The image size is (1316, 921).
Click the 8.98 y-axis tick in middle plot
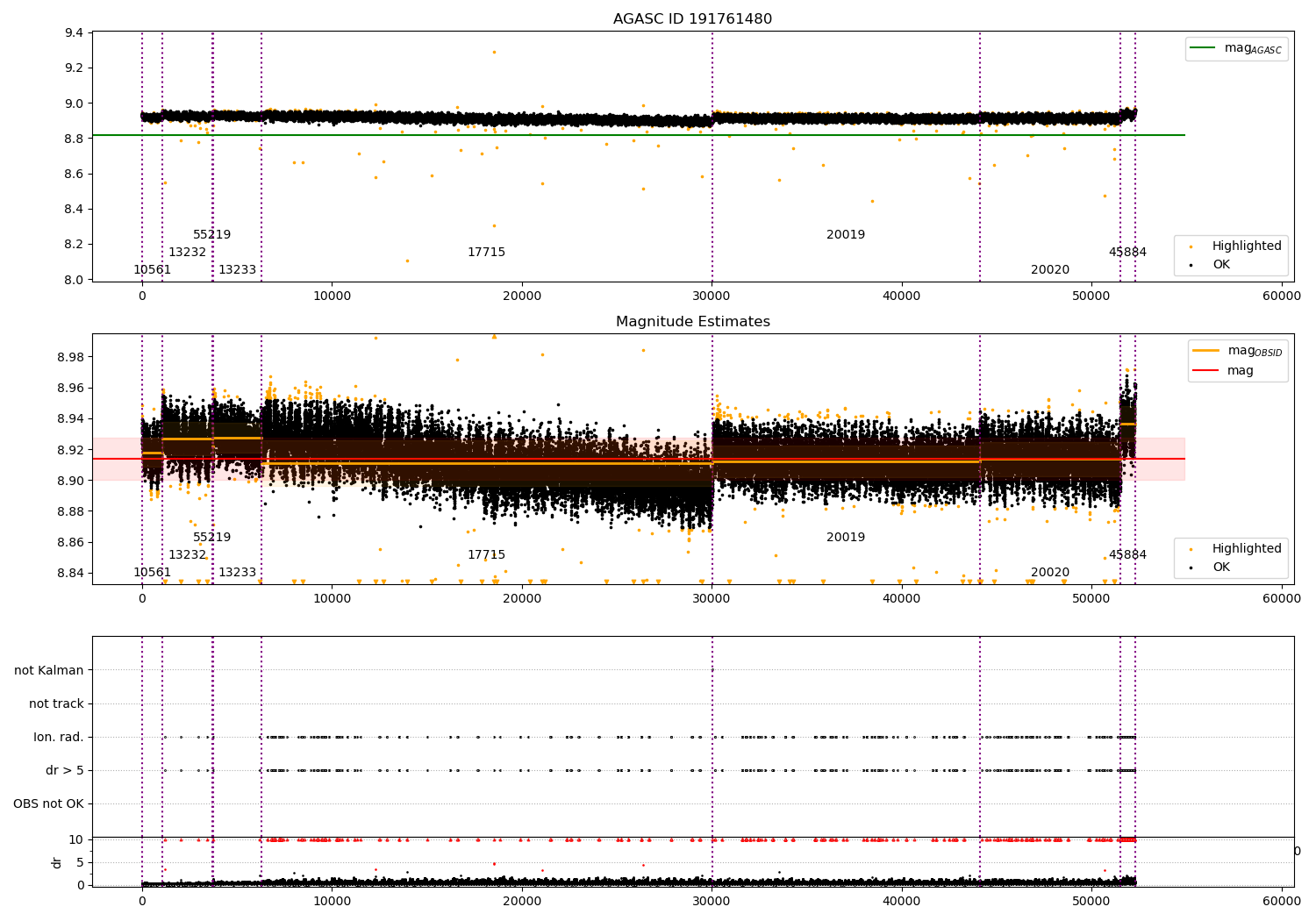click(70, 357)
